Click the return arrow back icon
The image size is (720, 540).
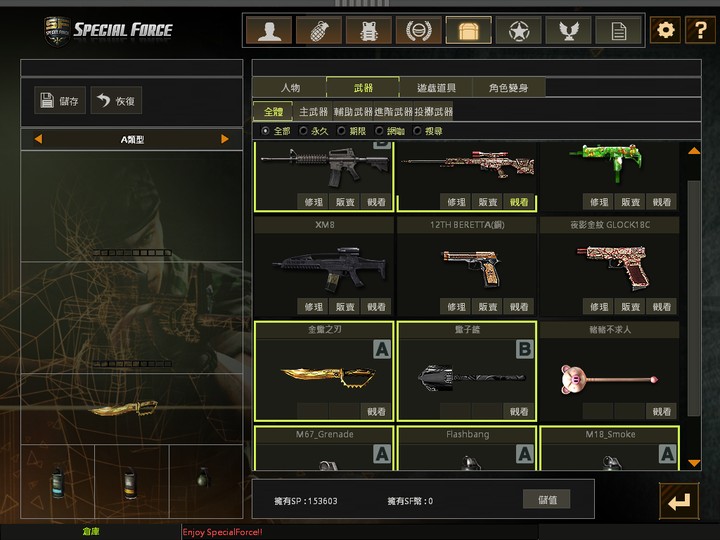tap(680, 501)
